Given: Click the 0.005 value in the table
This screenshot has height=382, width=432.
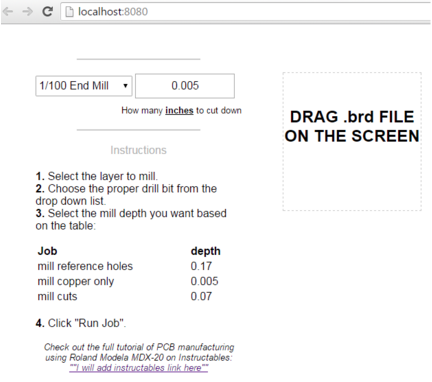Looking at the screenshot, I should pos(204,281).
